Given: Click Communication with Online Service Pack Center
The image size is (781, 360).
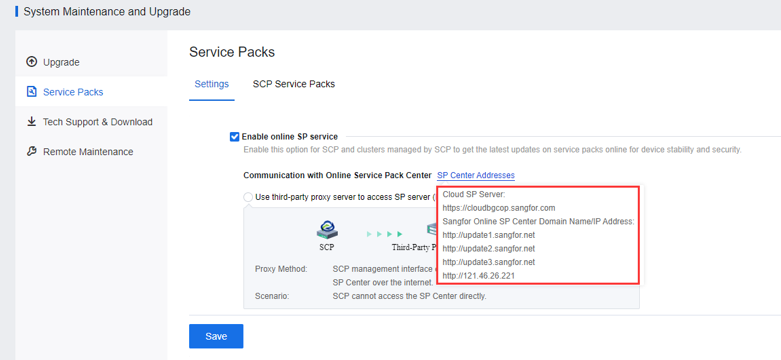Looking at the screenshot, I should (x=337, y=175).
